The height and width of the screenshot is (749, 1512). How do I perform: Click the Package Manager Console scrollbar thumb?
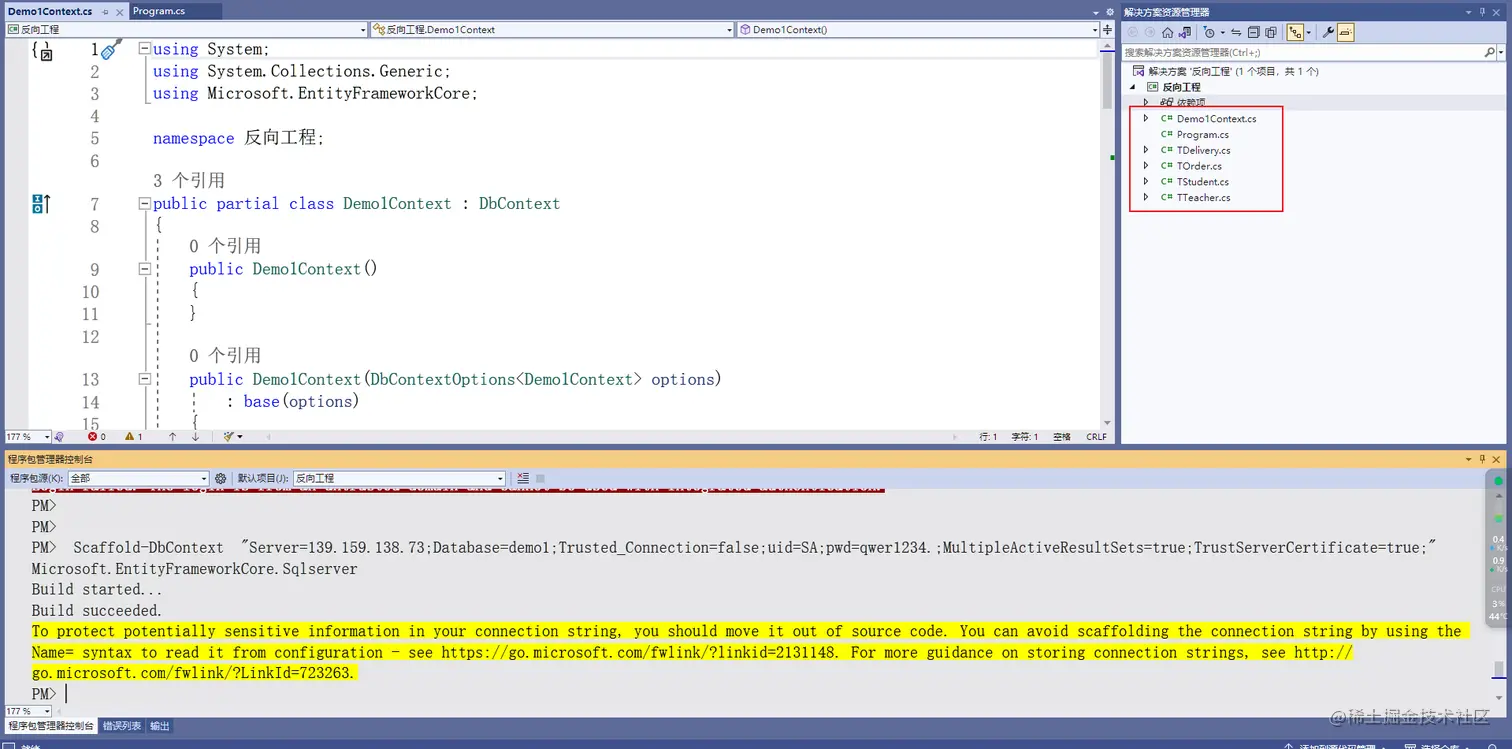click(x=1498, y=669)
